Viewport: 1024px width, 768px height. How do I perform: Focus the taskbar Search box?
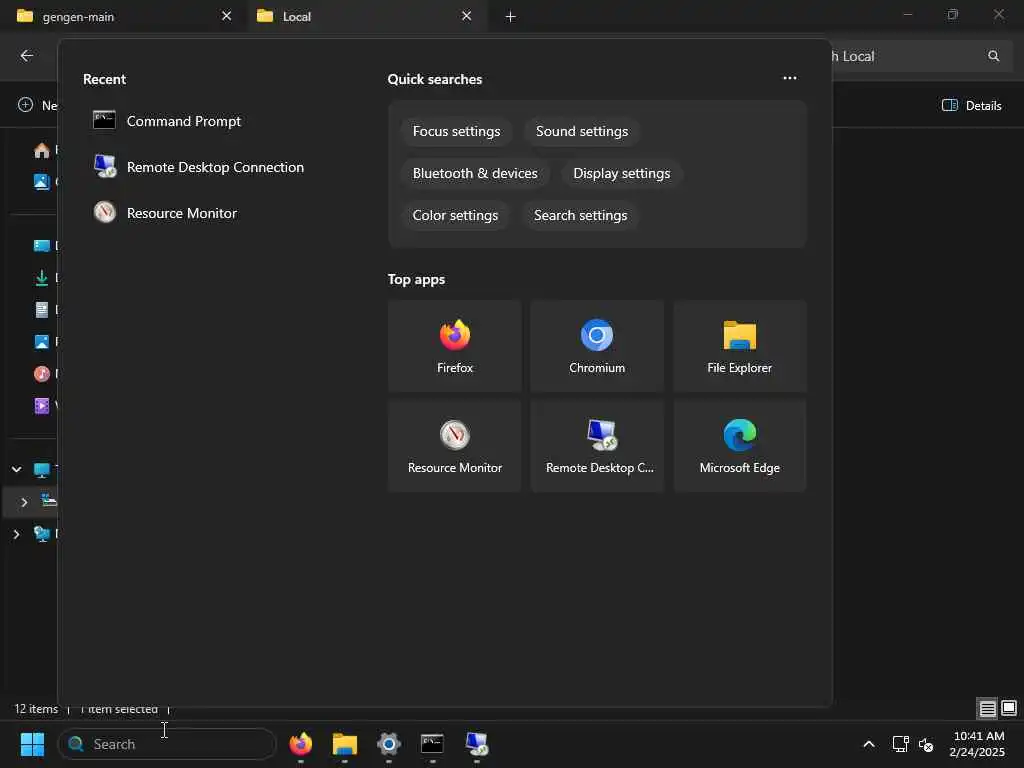click(x=167, y=744)
